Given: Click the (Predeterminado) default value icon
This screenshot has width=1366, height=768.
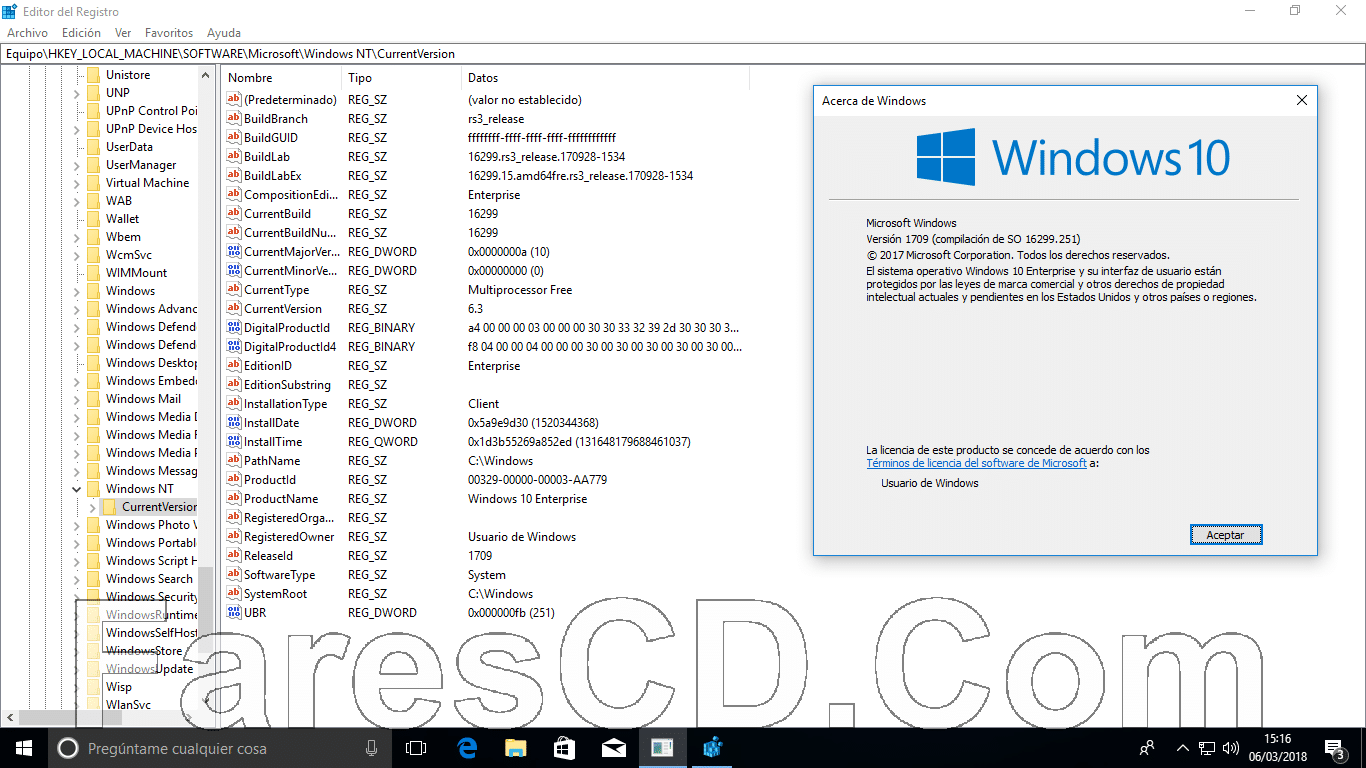Looking at the screenshot, I should click(234, 99).
